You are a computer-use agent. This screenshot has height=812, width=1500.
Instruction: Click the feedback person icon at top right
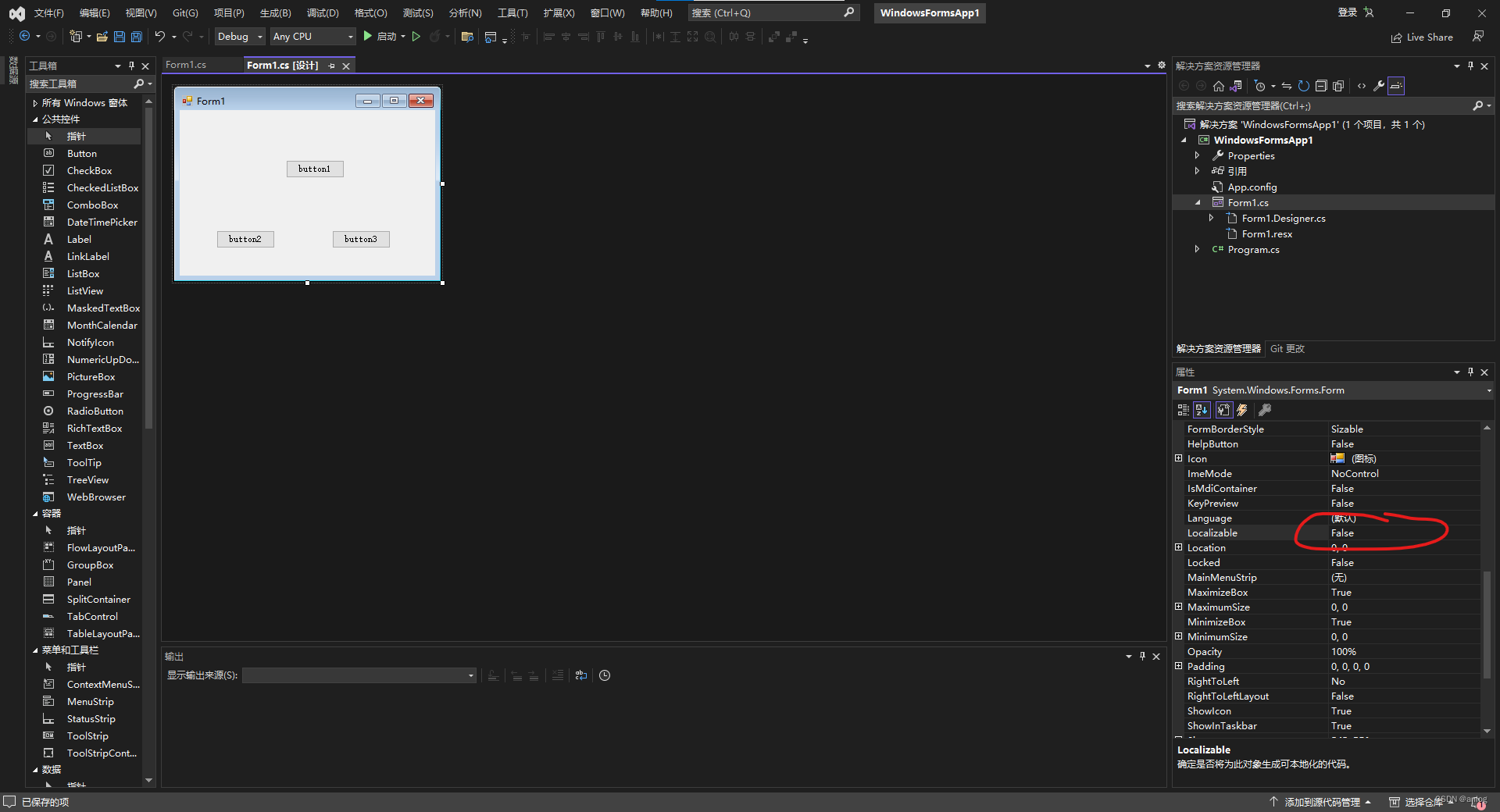click(1478, 37)
